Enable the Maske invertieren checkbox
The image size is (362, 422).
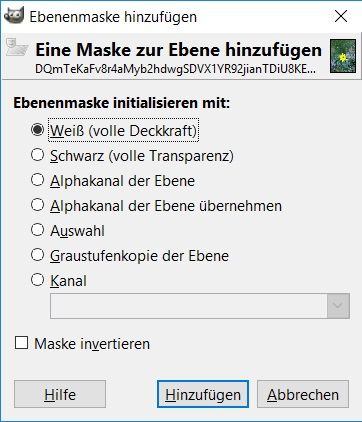[x=21, y=343]
